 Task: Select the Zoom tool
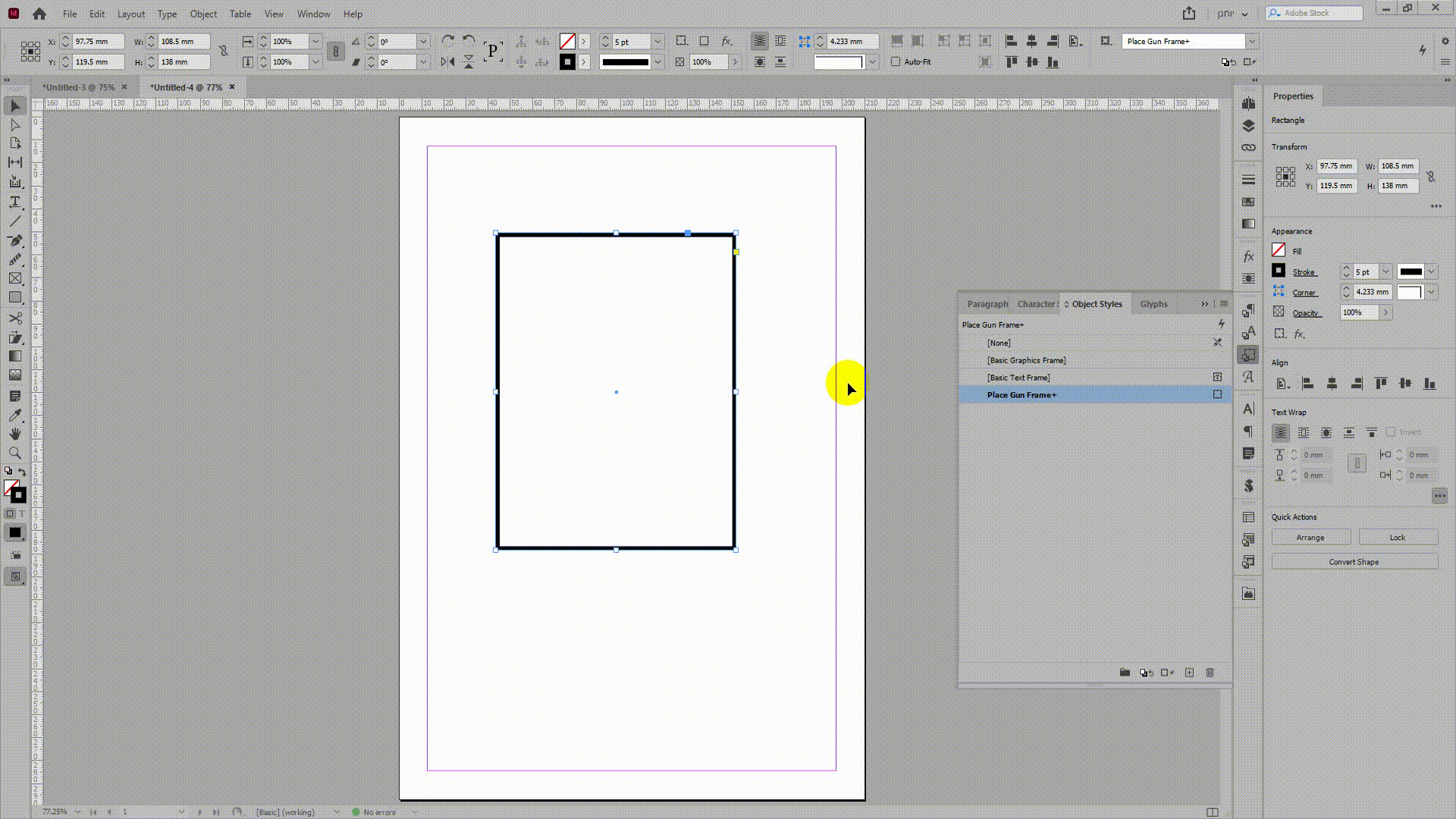tap(14, 453)
